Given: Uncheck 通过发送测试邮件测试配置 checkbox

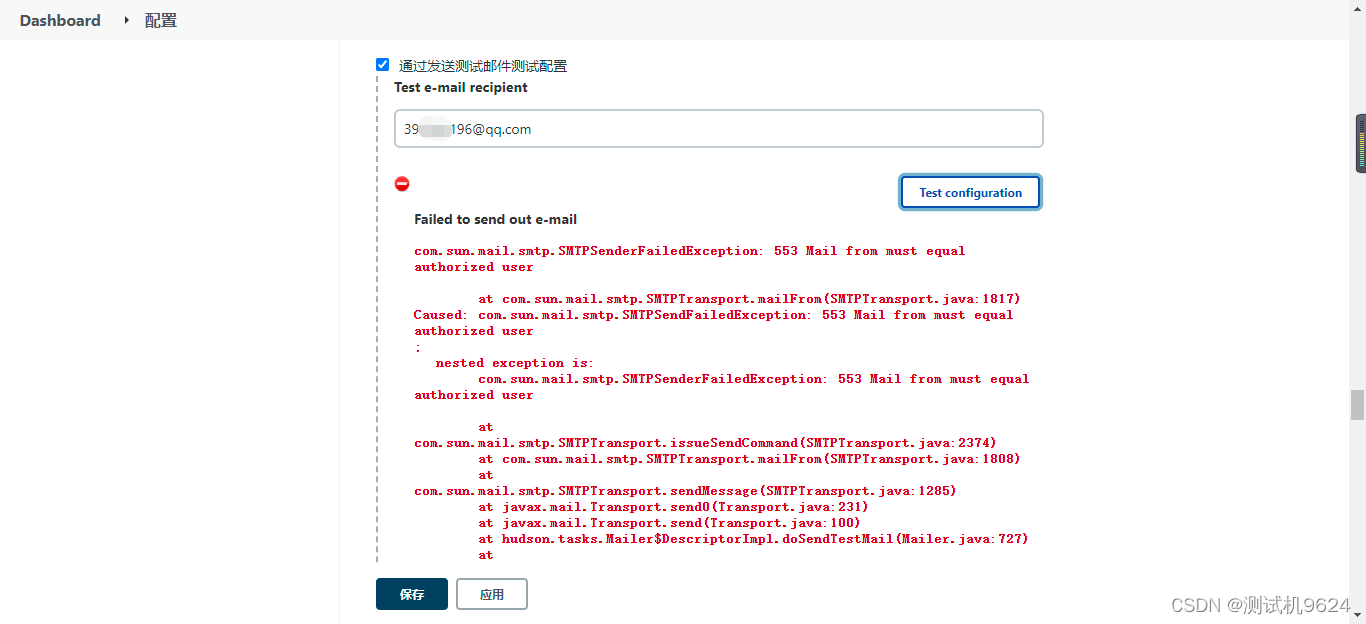Looking at the screenshot, I should click(382, 65).
